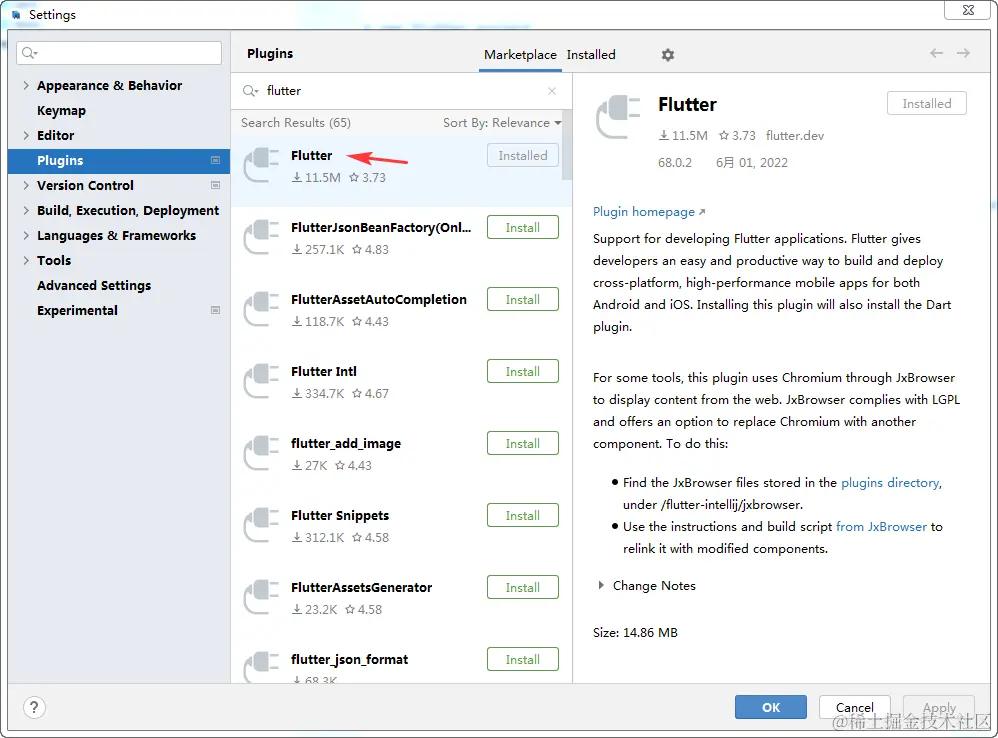
Task: Open the Plugin homepage link
Action: [649, 212]
